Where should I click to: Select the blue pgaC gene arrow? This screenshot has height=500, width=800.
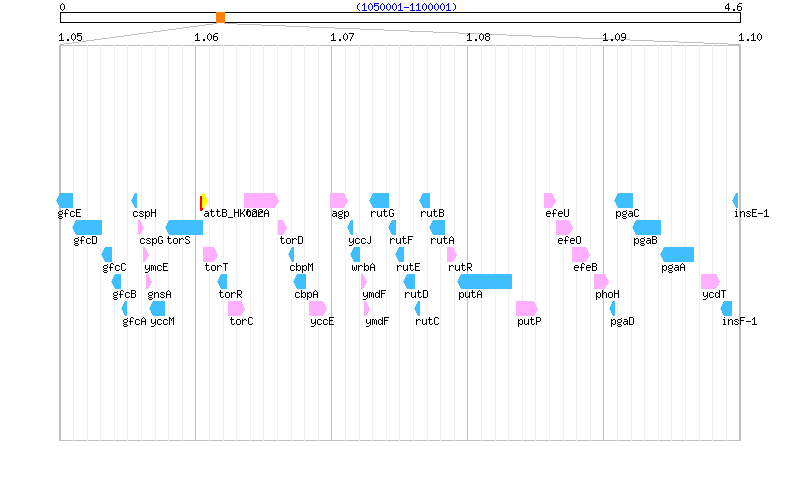[x=624, y=200]
